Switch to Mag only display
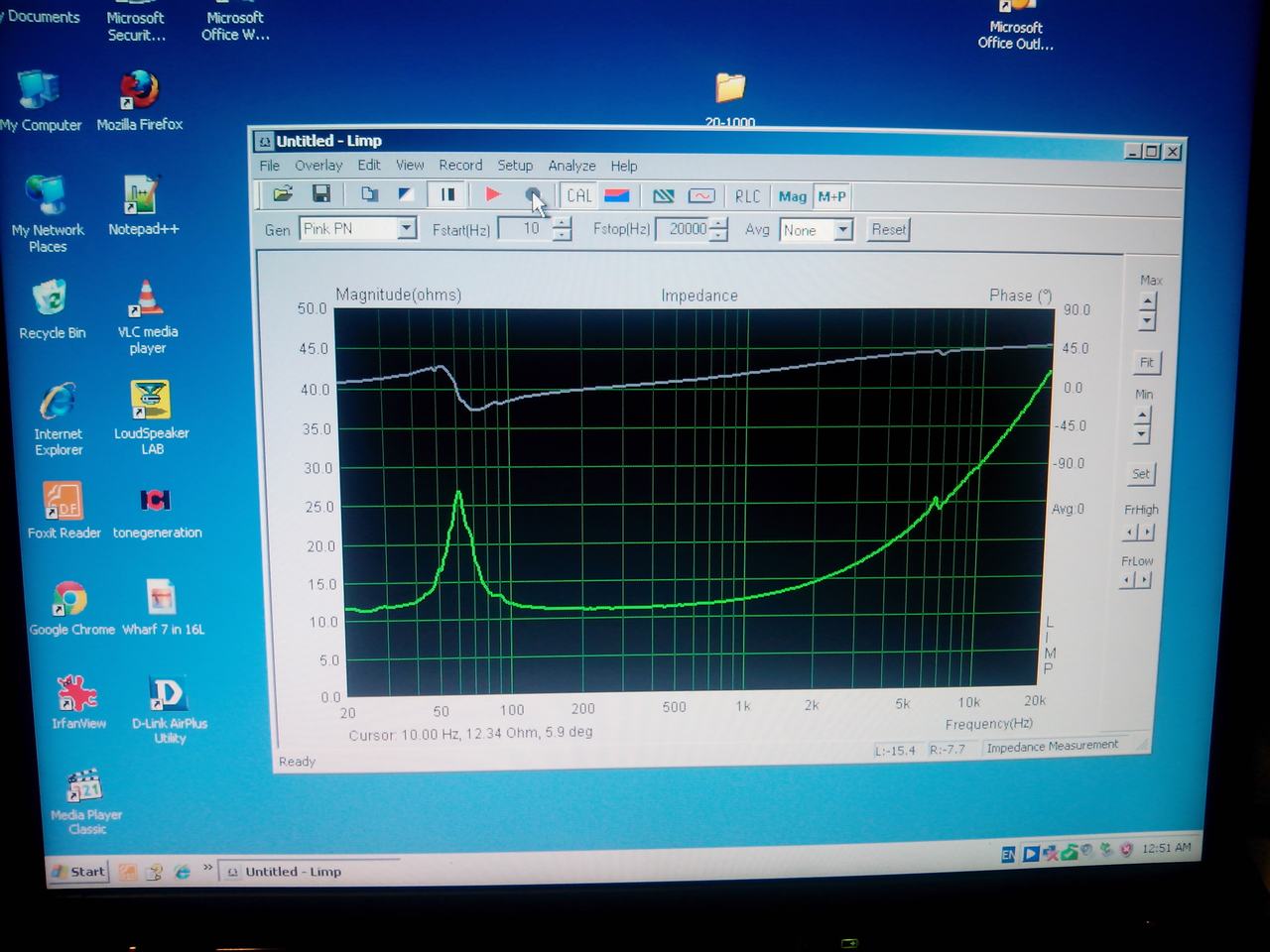The image size is (1270, 952). tap(793, 196)
